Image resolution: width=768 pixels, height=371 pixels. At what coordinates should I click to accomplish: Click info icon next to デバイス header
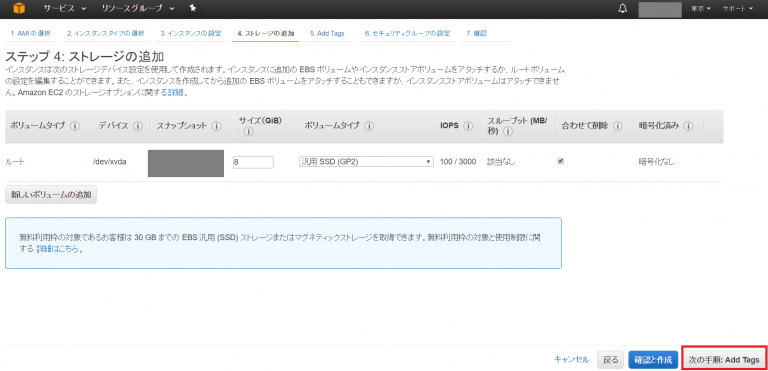[138, 126]
